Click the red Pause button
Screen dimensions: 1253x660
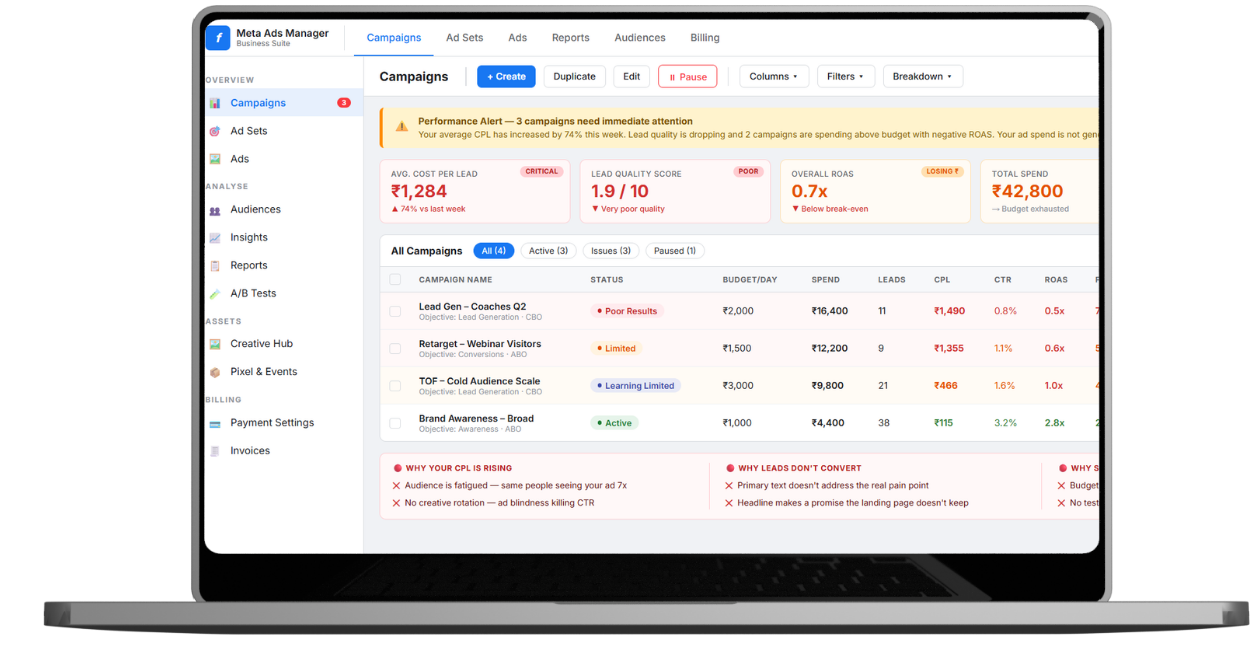click(688, 77)
